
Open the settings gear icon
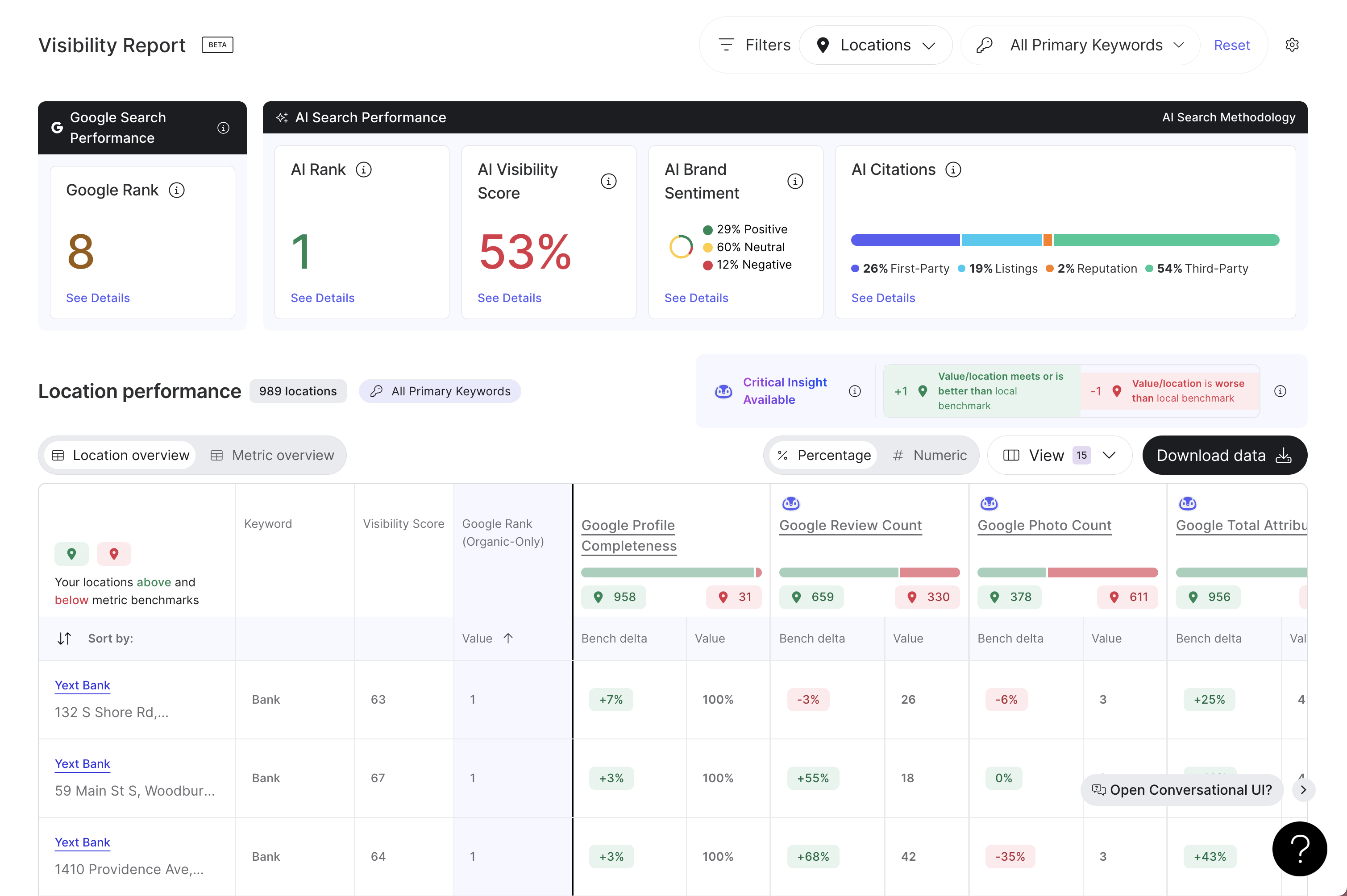pos(1292,45)
